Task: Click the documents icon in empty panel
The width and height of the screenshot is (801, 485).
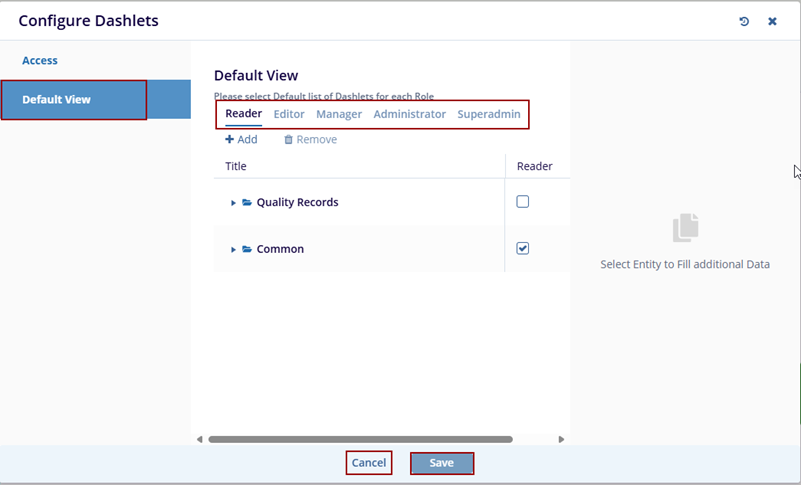Action: point(685,228)
